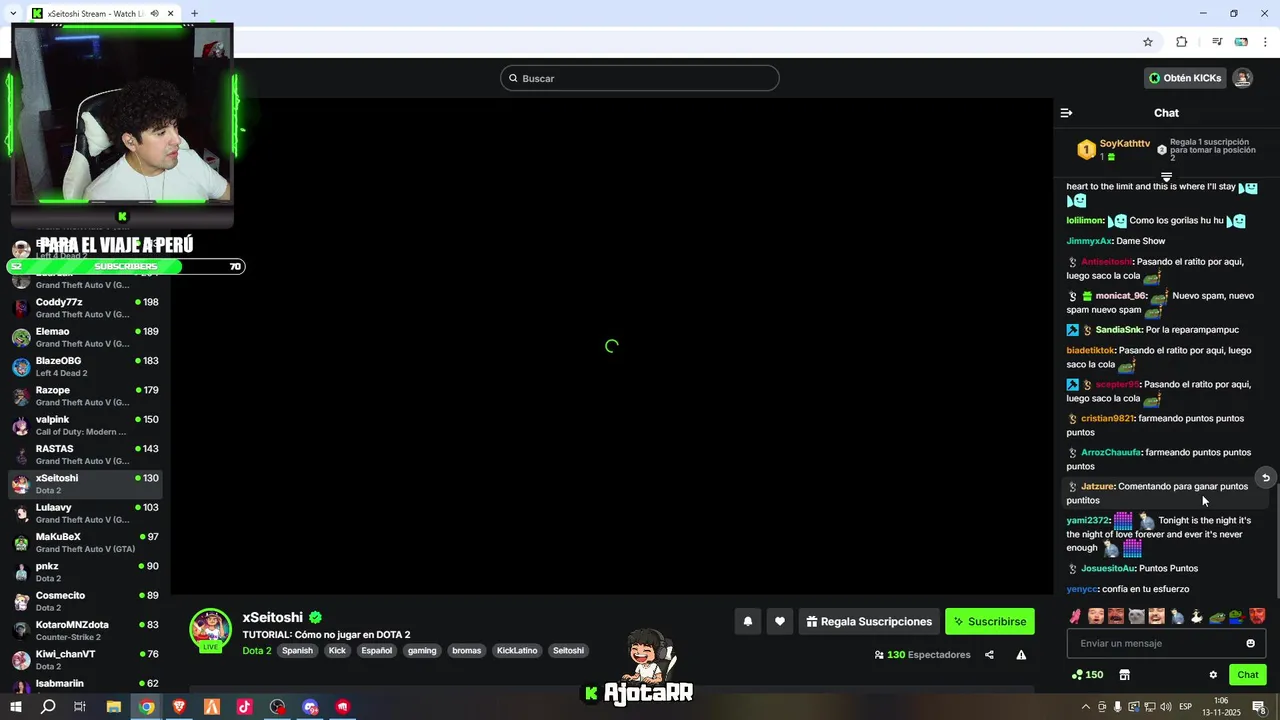Open Brave browser from taskbar
The height and width of the screenshot is (720, 1280).
click(179, 707)
